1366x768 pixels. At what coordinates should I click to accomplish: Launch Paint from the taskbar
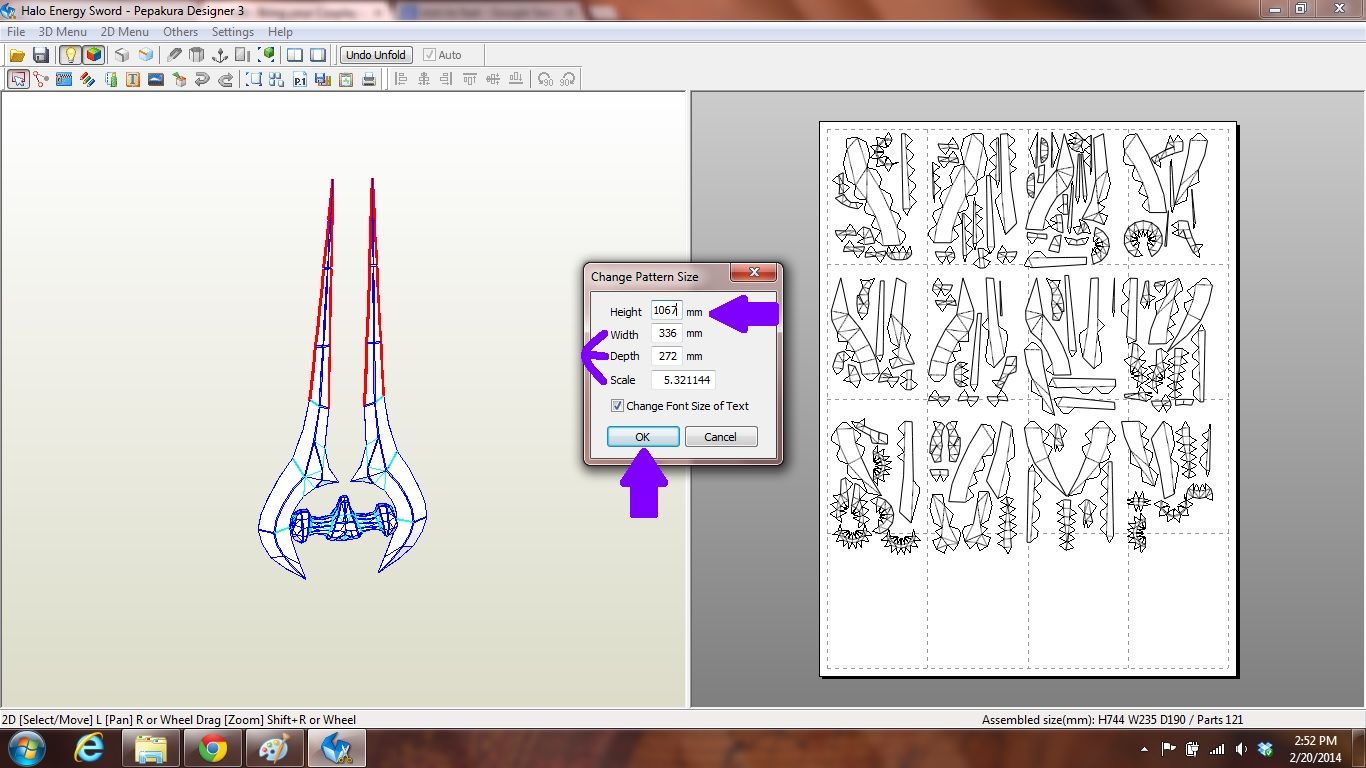273,747
